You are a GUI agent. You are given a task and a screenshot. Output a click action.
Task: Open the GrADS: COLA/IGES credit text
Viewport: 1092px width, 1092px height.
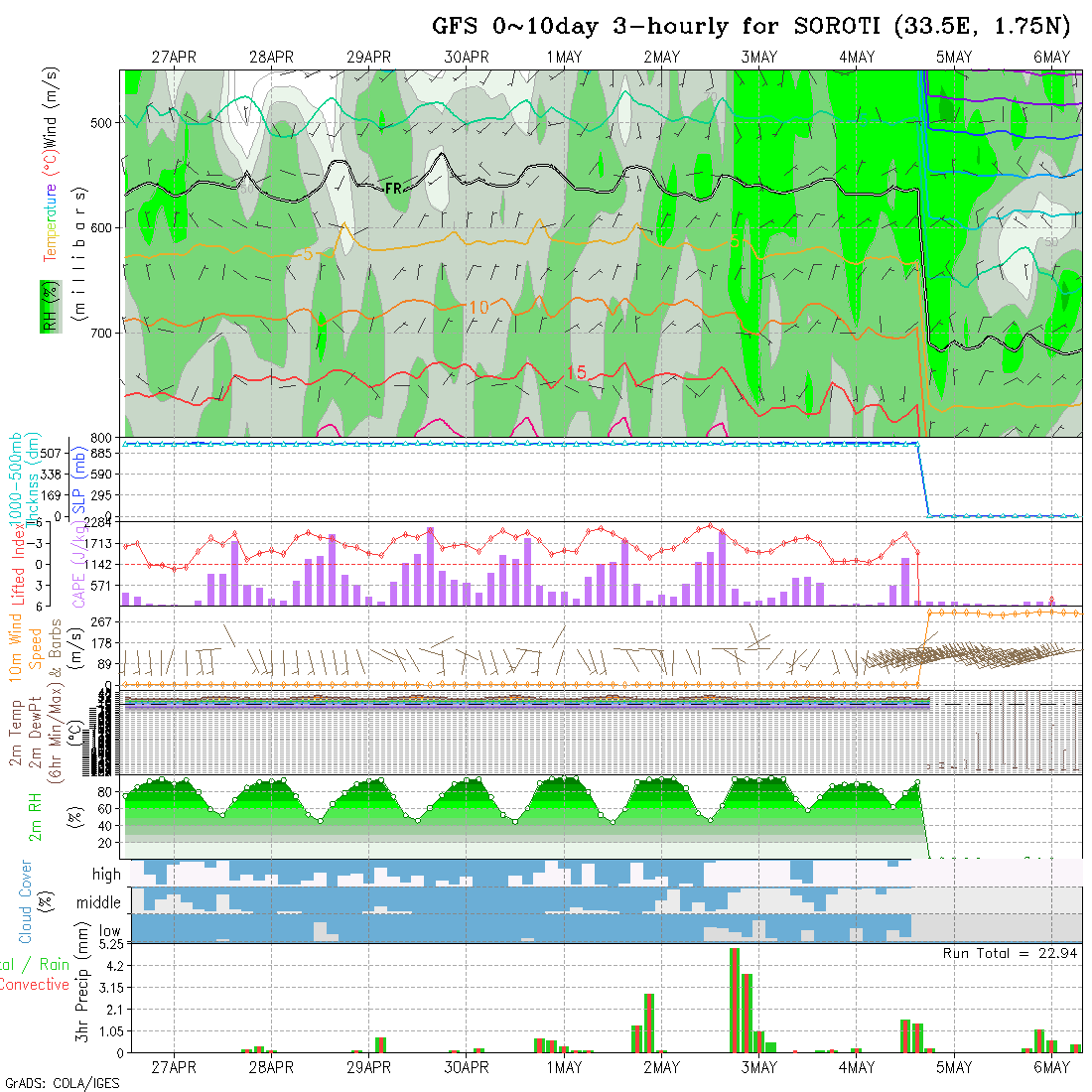point(62,1083)
